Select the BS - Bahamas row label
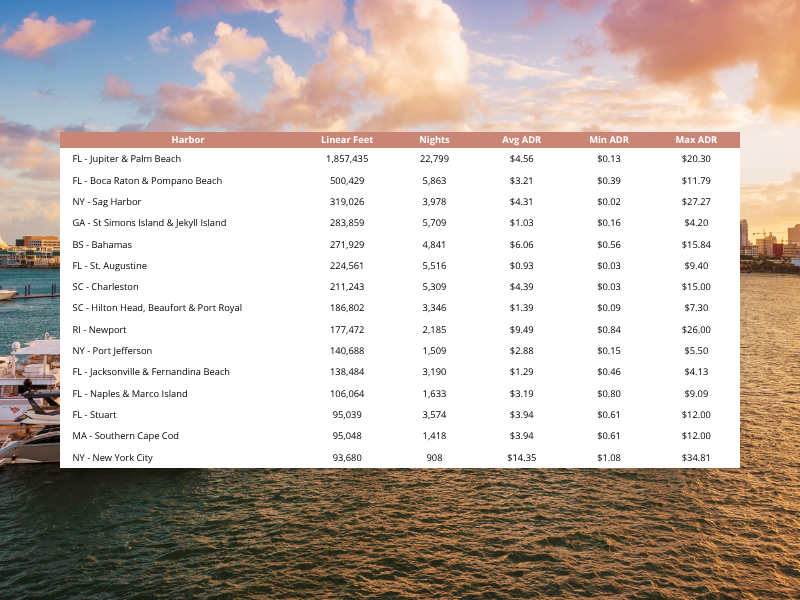The height and width of the screenshot is (600, 800). coord(102,245)
